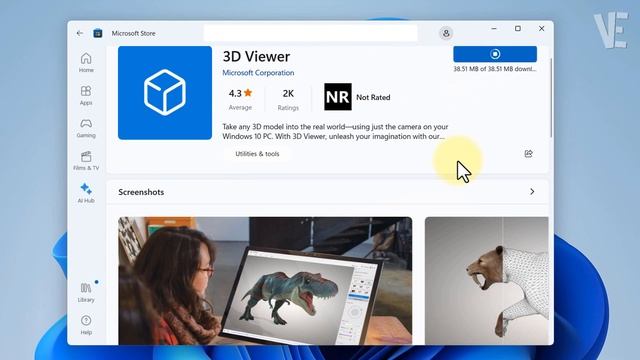Image resolution: width=640 pixels, height=360 pixels.
Task: Open the Library in sidebar
Action: [x=86, y=292]
